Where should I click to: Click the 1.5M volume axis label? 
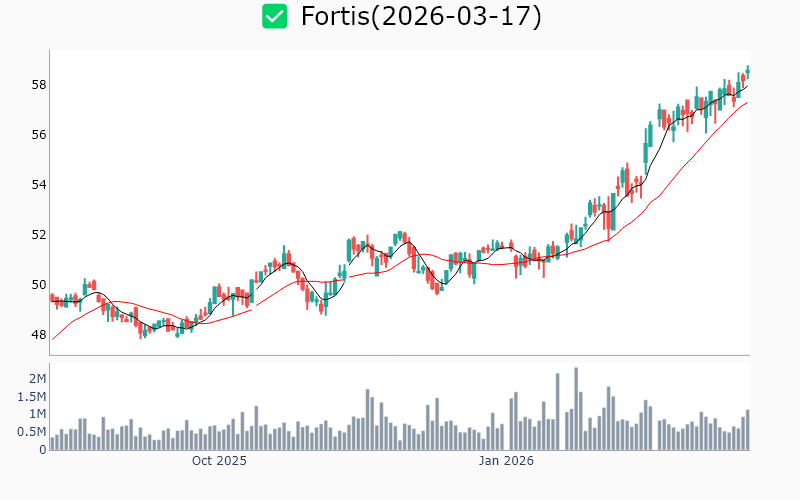[31, 396]
